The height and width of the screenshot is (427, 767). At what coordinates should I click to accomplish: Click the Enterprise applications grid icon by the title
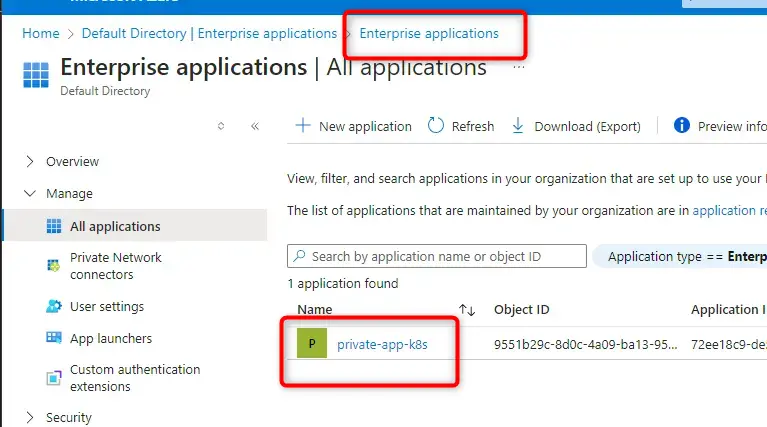click(x=36, y=75)
